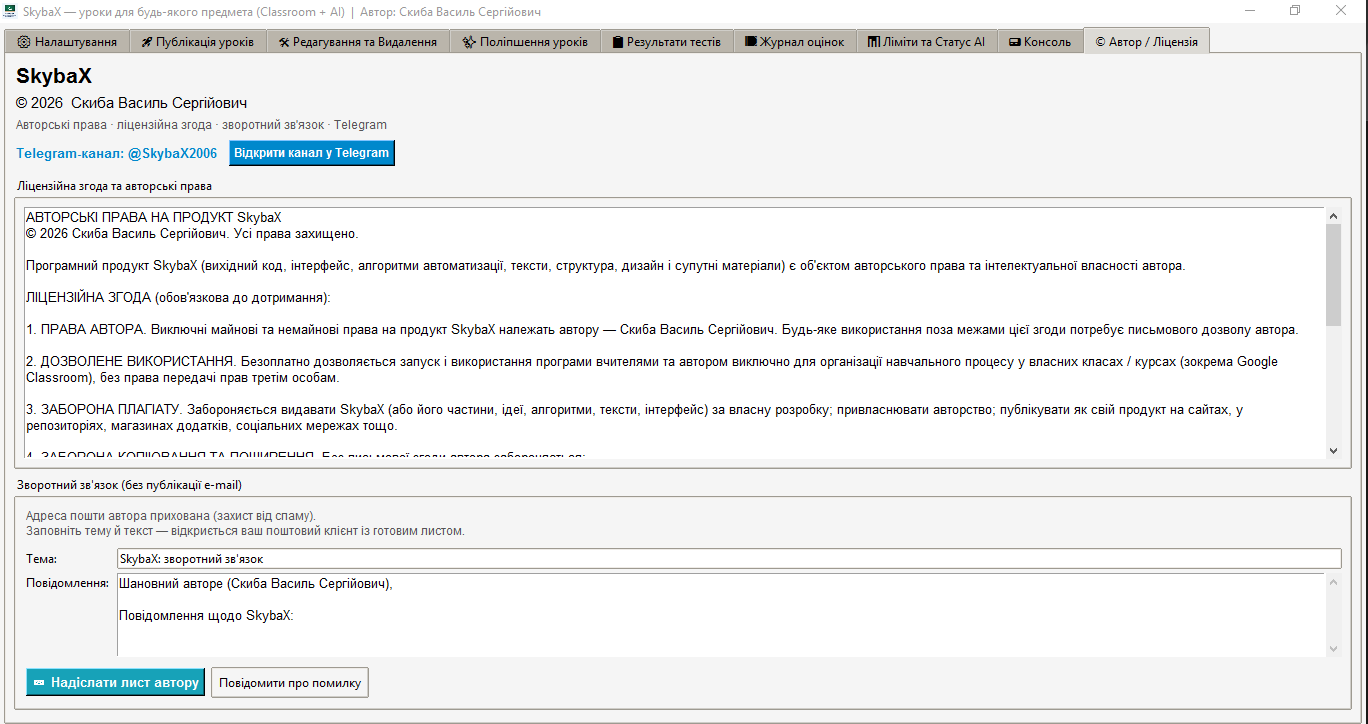Click the SkybaX app icon in title bar
The height and width of the screenshot is (724, 1368).
pos(9,10)
